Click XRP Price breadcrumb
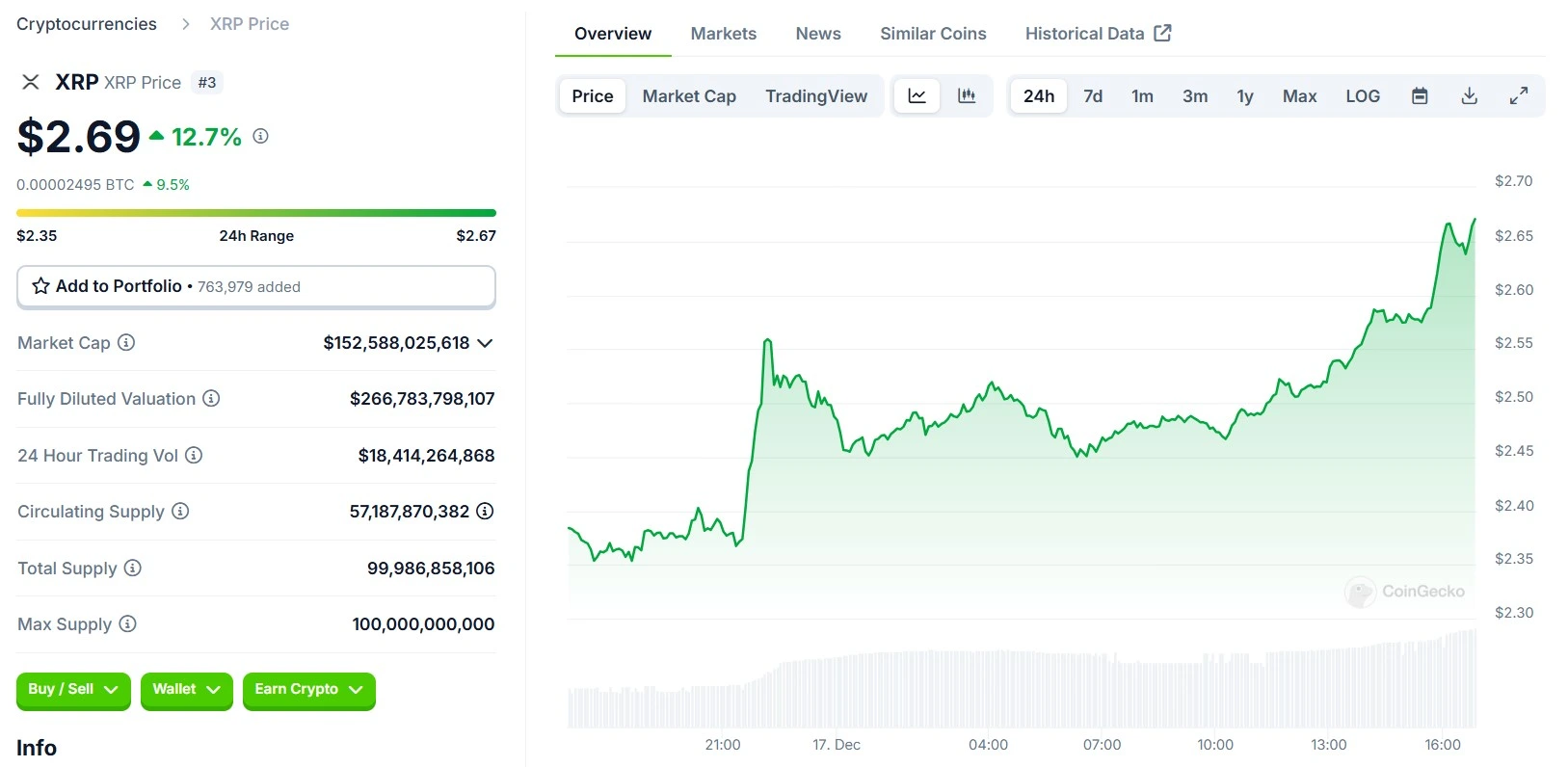 tap(250, 24)
